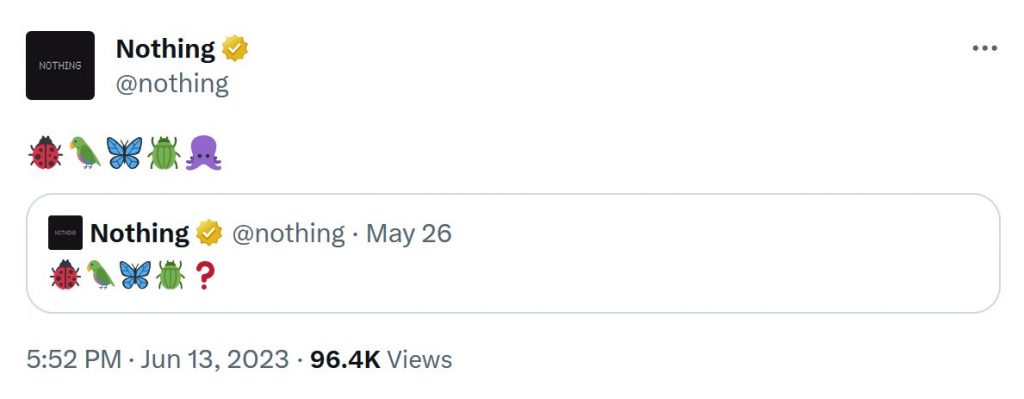Click the 96.4K Views count
This screenshot has width=1024, height=399.
381,360
